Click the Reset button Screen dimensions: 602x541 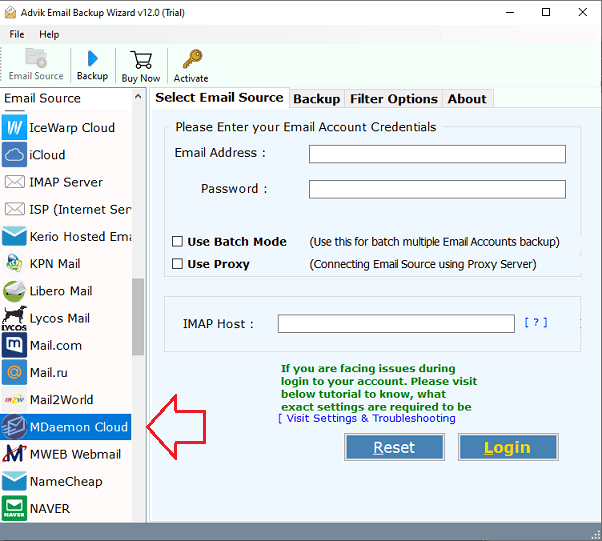pos(394,447)
